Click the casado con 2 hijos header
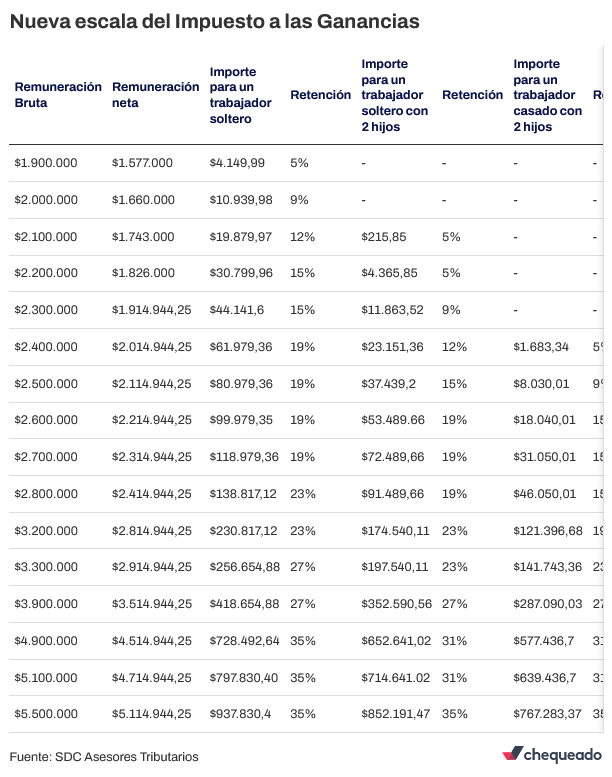612x777 pixels. (547, 95)
